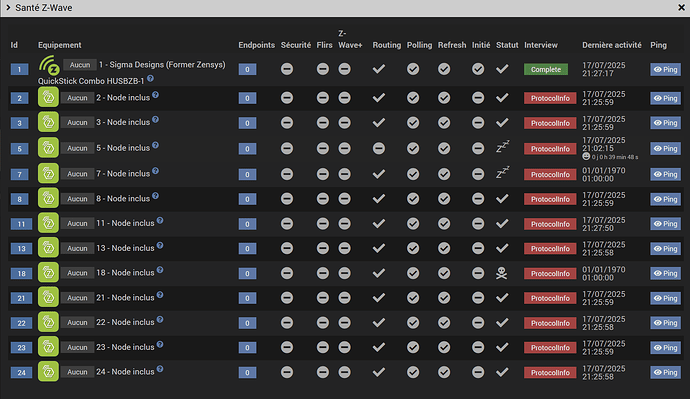The height and width of the screenshot is (399, 690).
Task: Click the security dash icon for node 21
Action: point(287,298)
